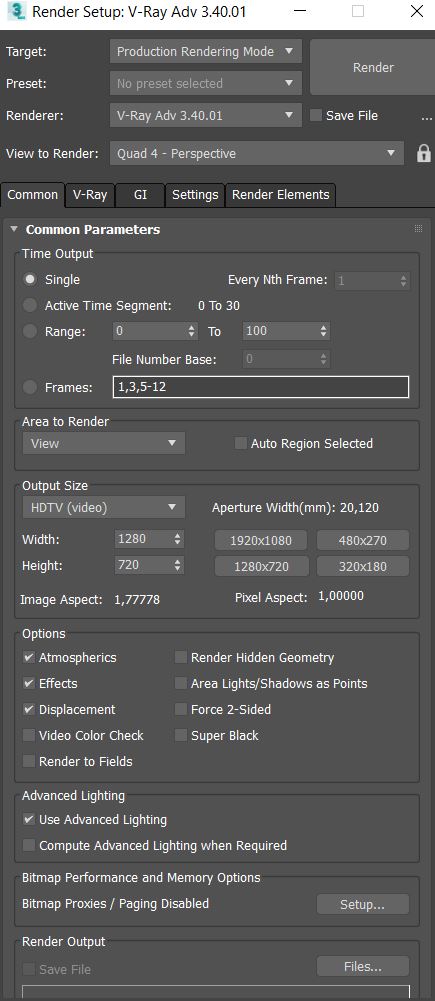Open the Area to Render View dropdown
Viewport: 435px width, 1001px height.
click(x=103, y=443)
